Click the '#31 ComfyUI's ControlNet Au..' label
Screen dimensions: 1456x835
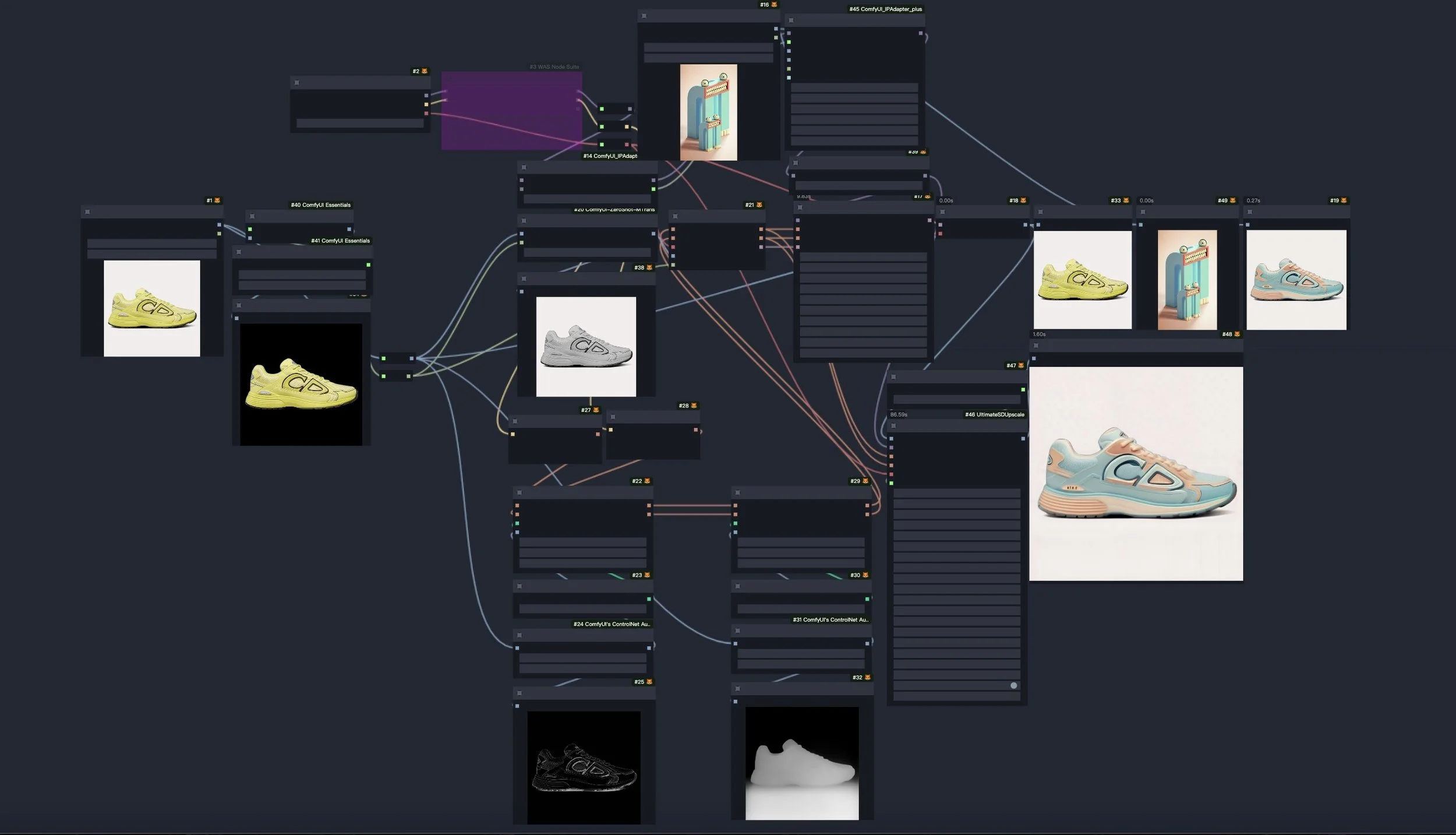[831, 620]
